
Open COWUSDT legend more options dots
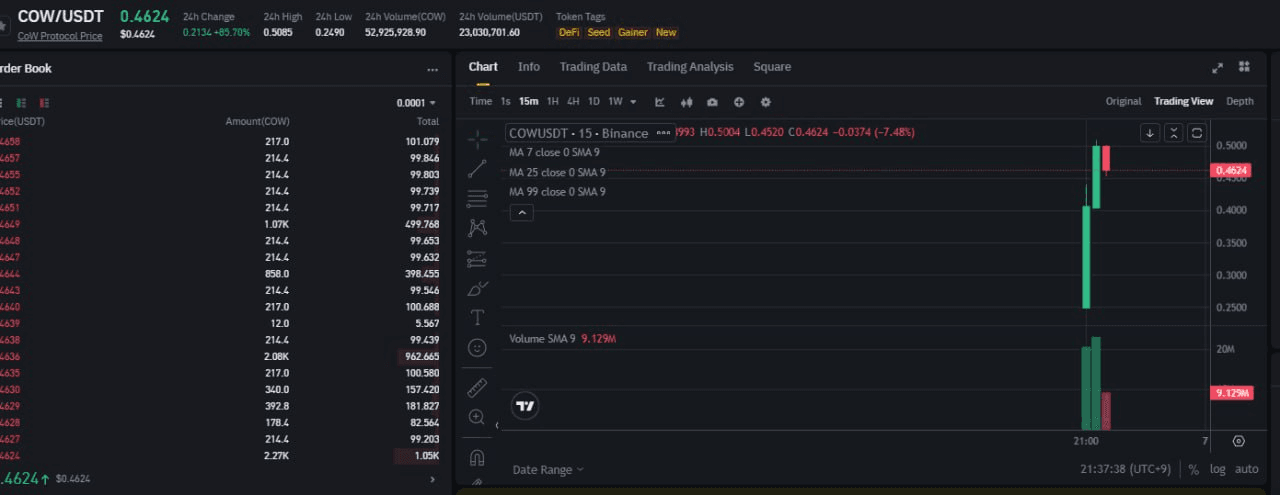(x=663, y=133)
